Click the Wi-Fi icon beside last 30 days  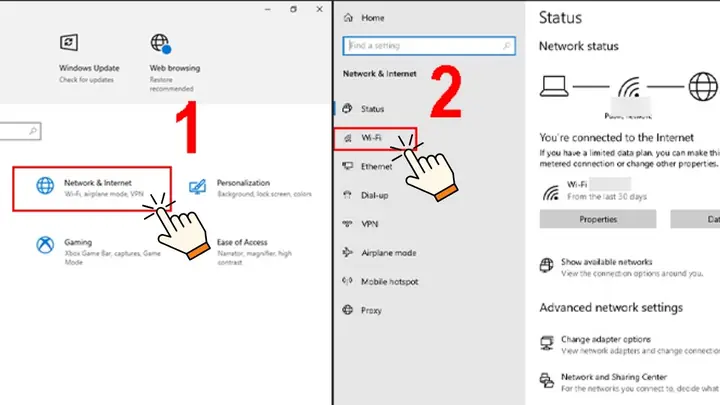[x=551, y=192]
